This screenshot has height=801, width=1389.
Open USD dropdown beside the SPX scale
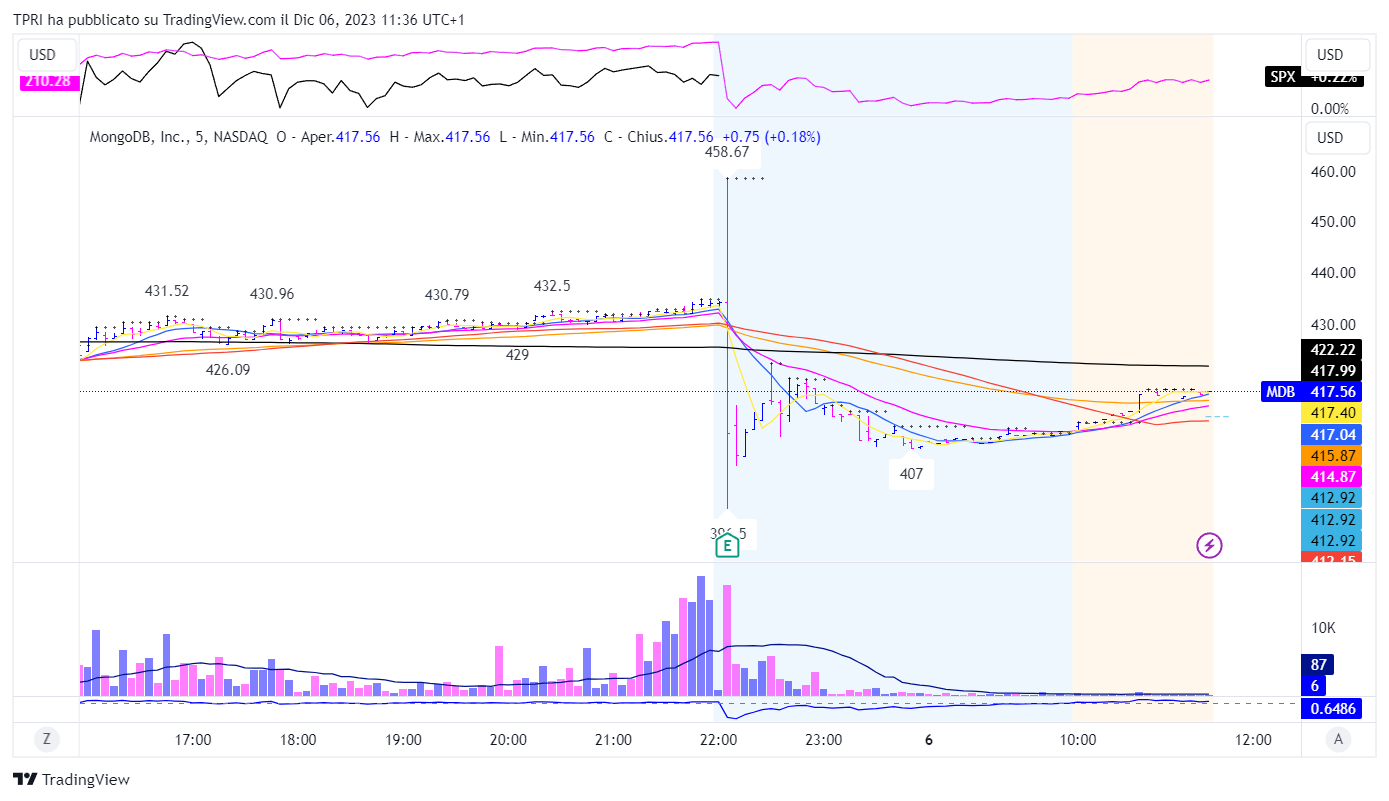[x=1330, y=55]
